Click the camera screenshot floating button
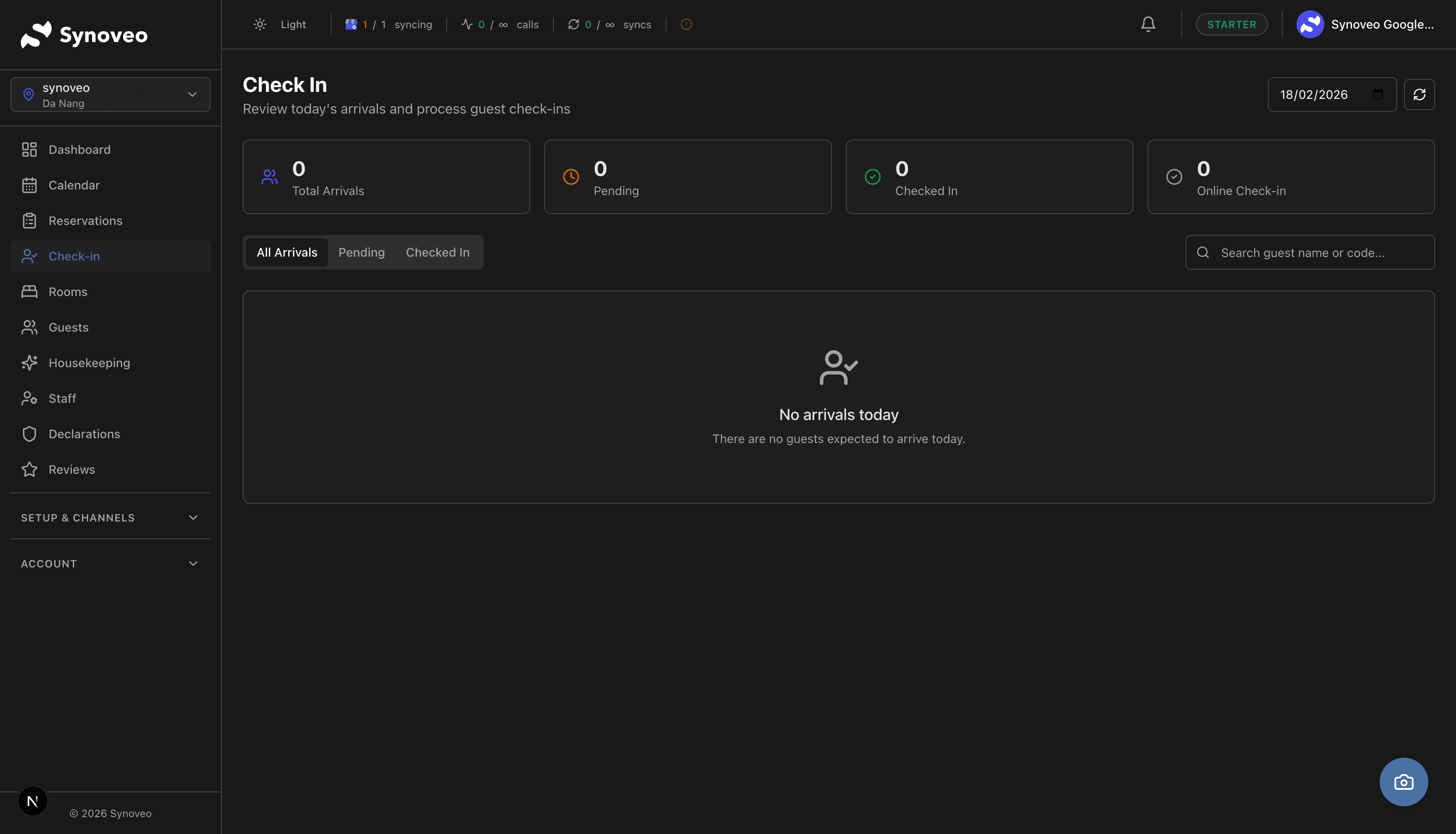This screenshot has height=834, width=1456. 1403,782
